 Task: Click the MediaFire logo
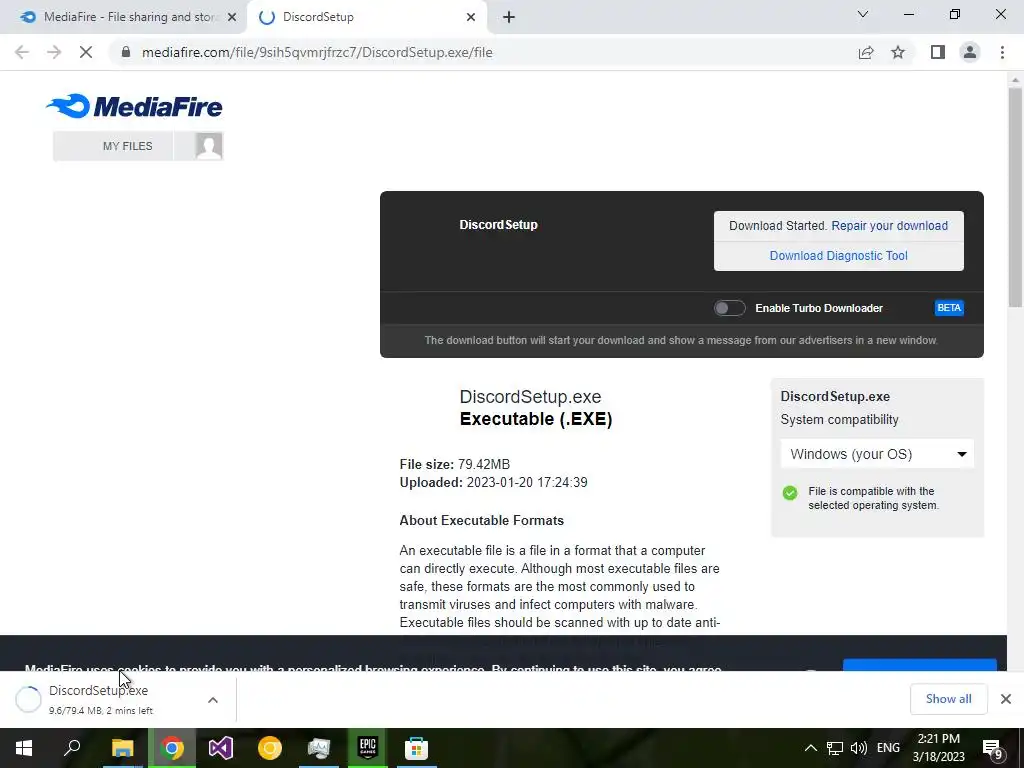134,106
